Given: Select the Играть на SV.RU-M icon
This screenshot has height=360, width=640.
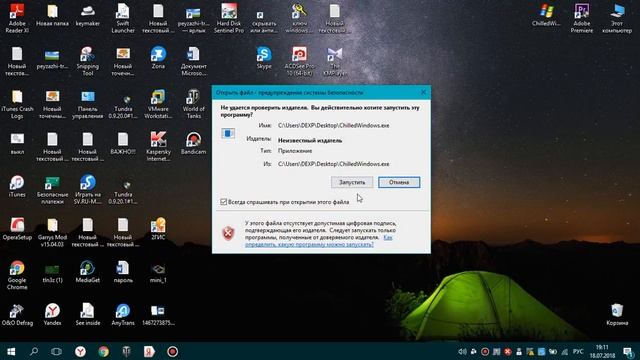Looking at the screenshot, I should click(x=87, y=190).
